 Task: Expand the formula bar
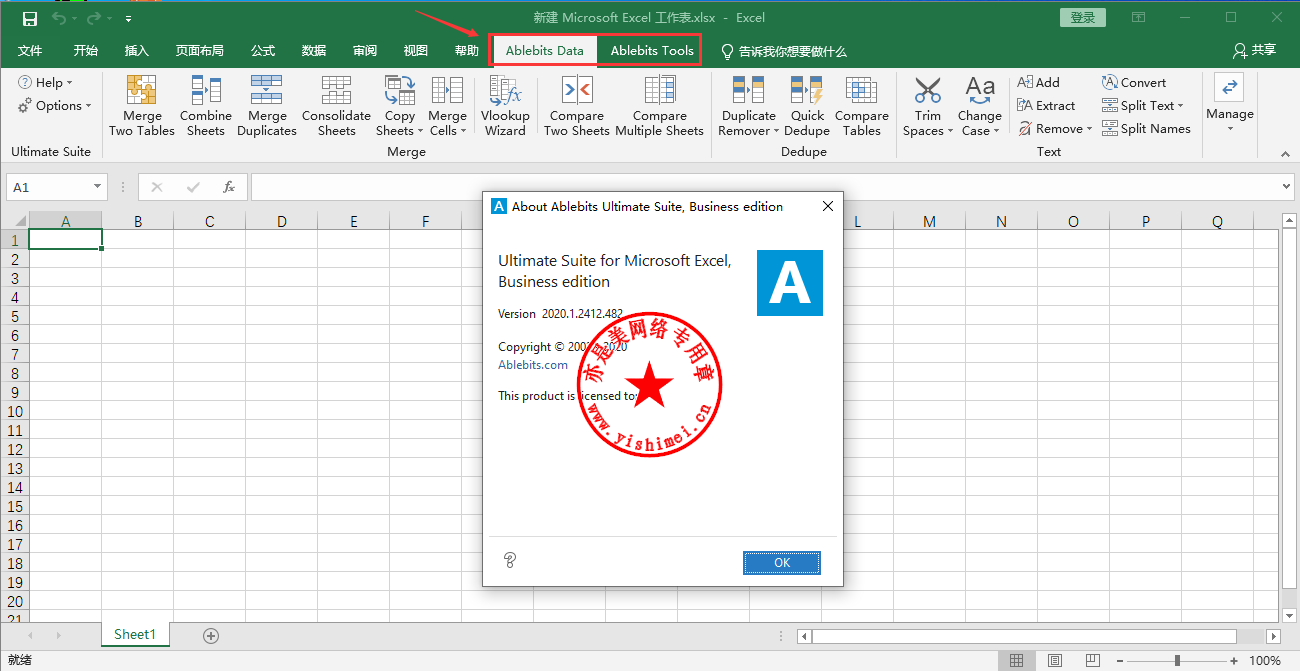[1286, 187]
